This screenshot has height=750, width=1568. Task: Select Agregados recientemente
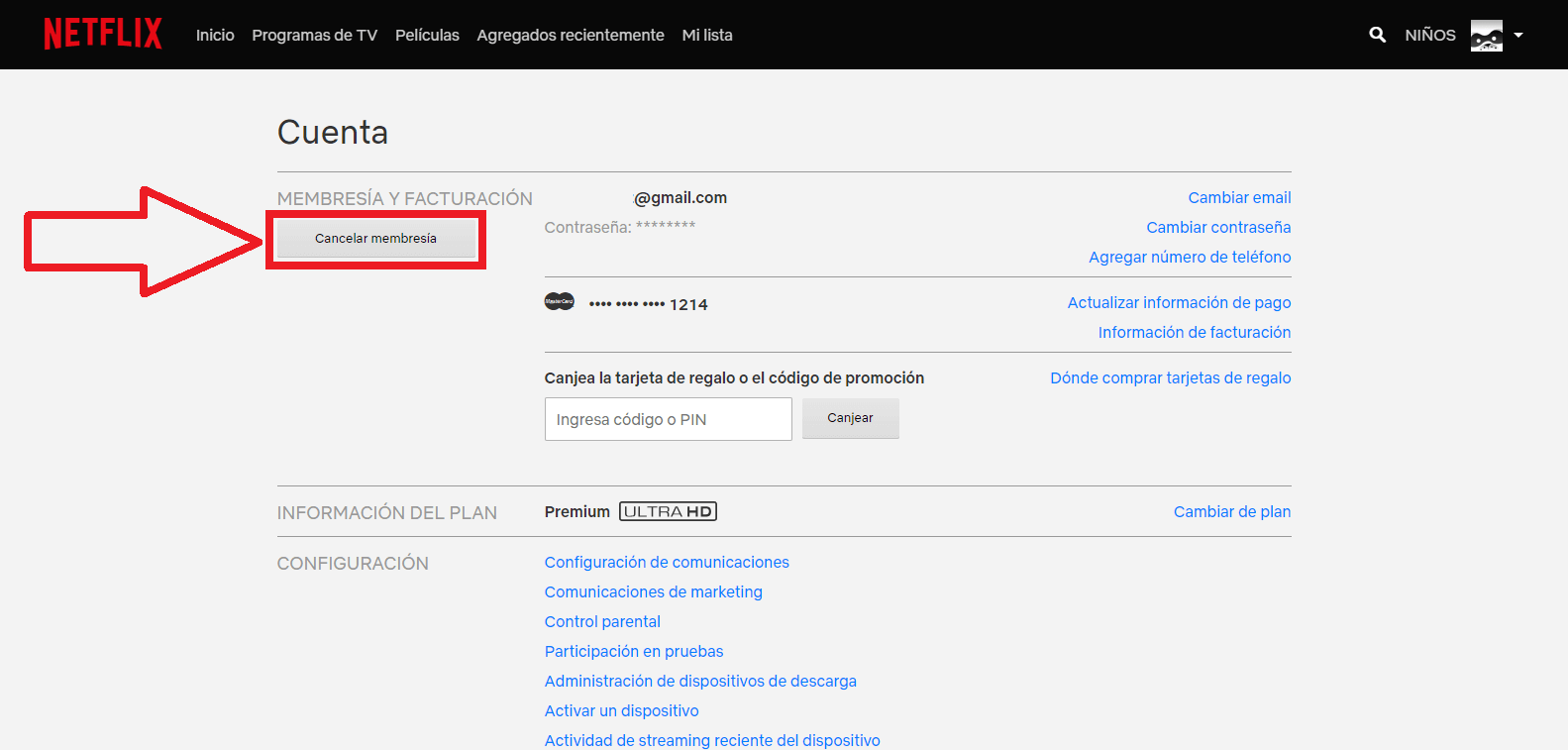pos(571,35)
